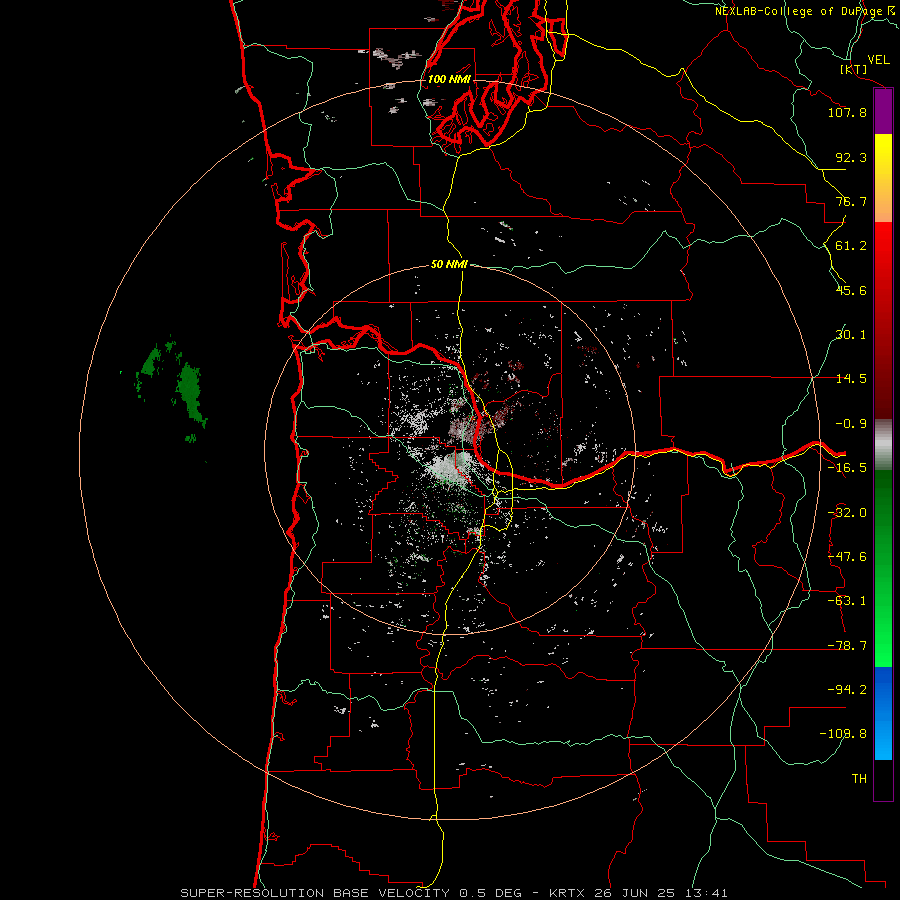This screenshot has width=900, height=900.
Task: Click the 100 NMI range ring label
Action: (449, 79)
